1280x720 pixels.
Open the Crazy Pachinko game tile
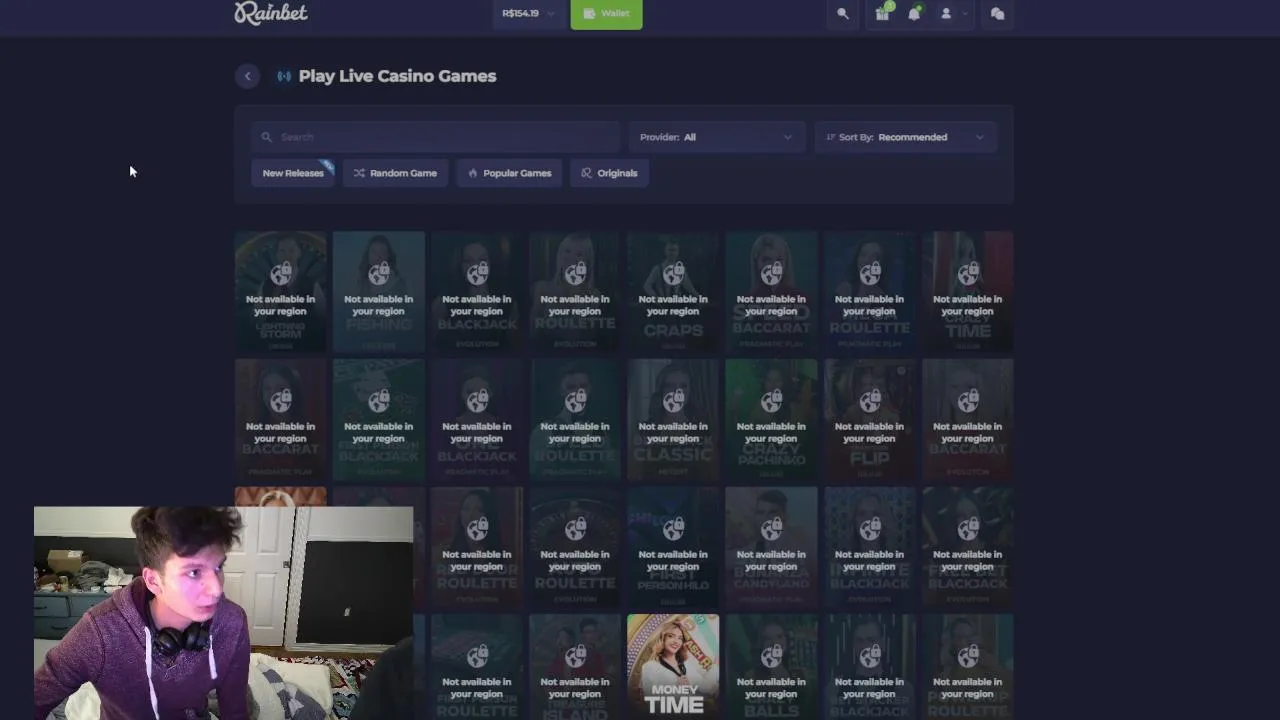[x=771, y=420]
